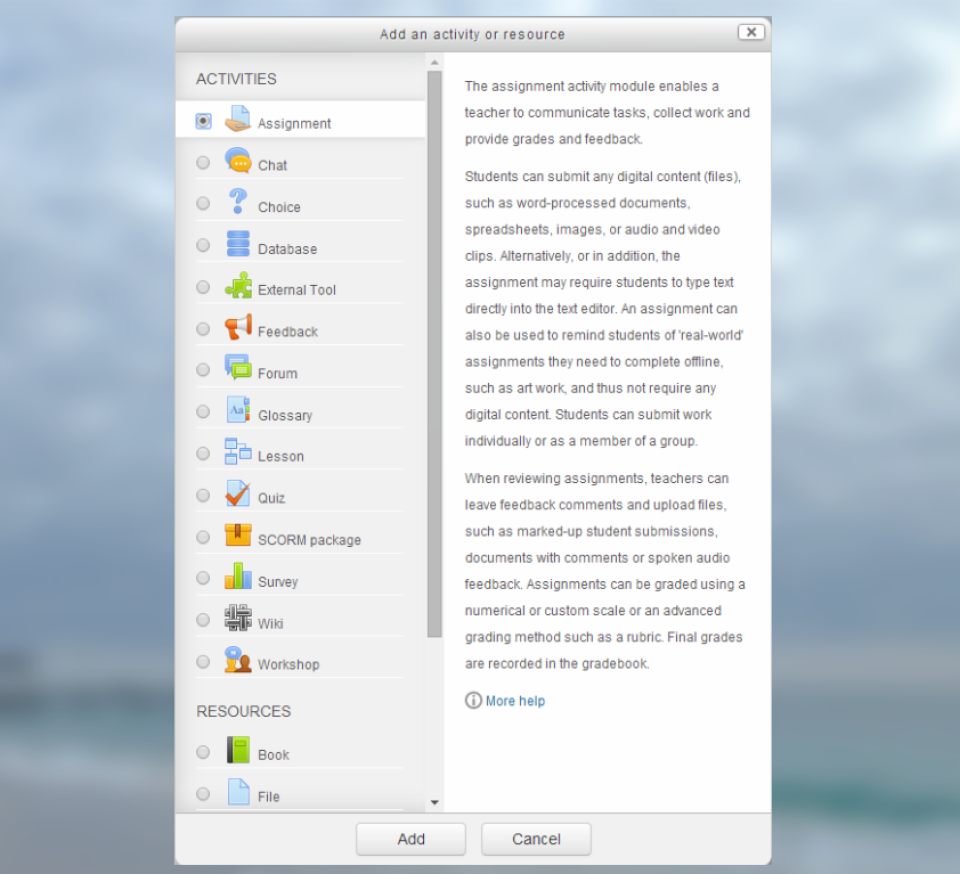The height and width of the screenshot is (874, 960).
Task: Click the RESOURCES section heading
Action: coord(244,711)
